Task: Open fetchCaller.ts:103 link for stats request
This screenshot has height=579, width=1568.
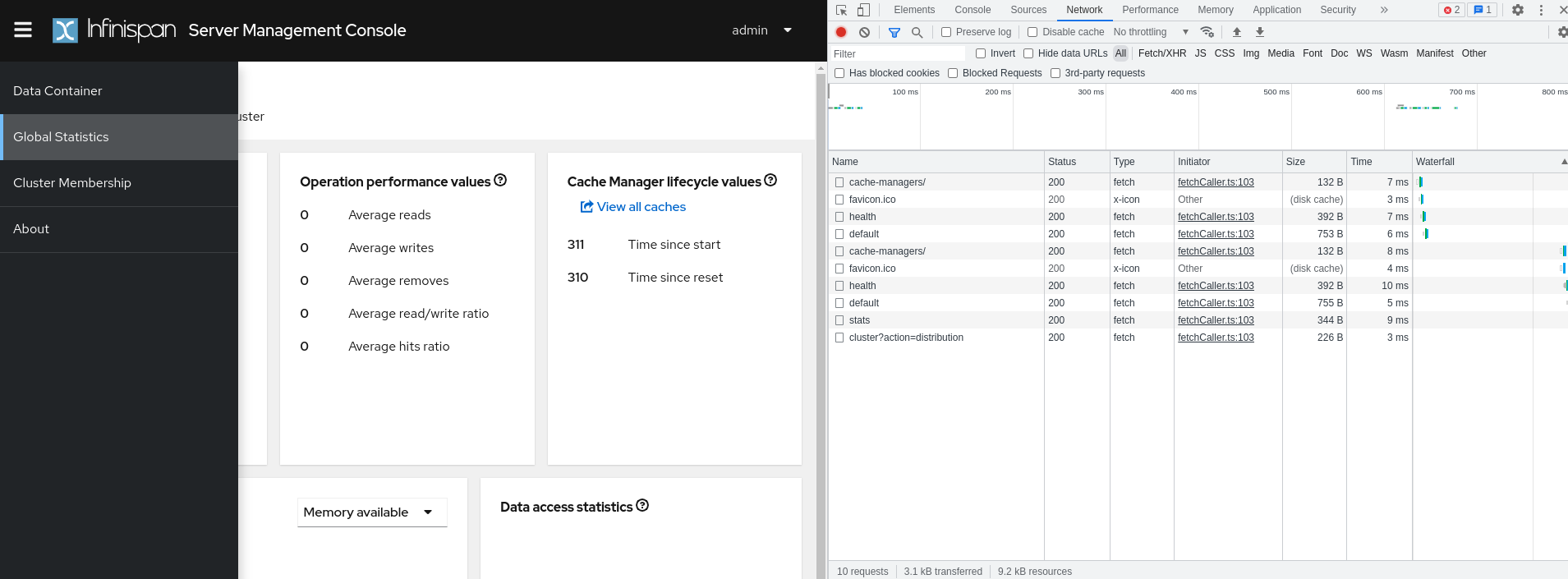Action: click(x=1216, y=320)
